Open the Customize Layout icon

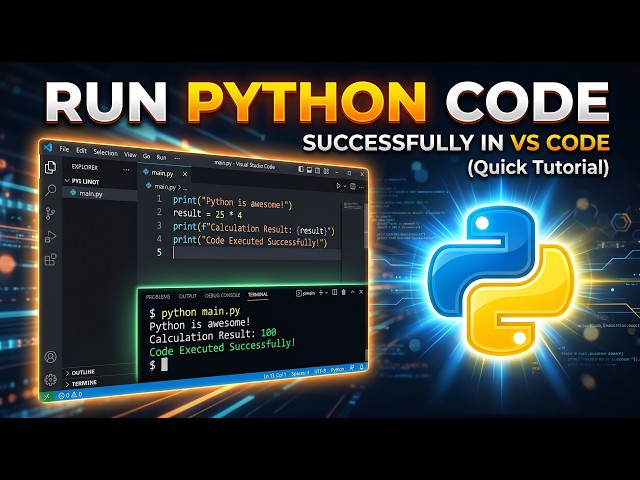click(326, 171)
